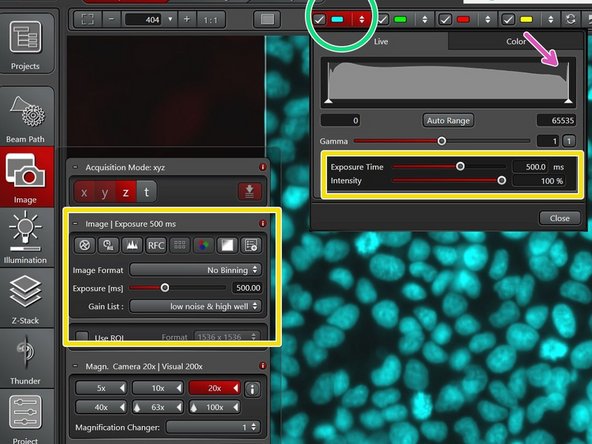Click the fit-to-window viewer icon
The image size is (592, 444).
(x=88, y=19)
